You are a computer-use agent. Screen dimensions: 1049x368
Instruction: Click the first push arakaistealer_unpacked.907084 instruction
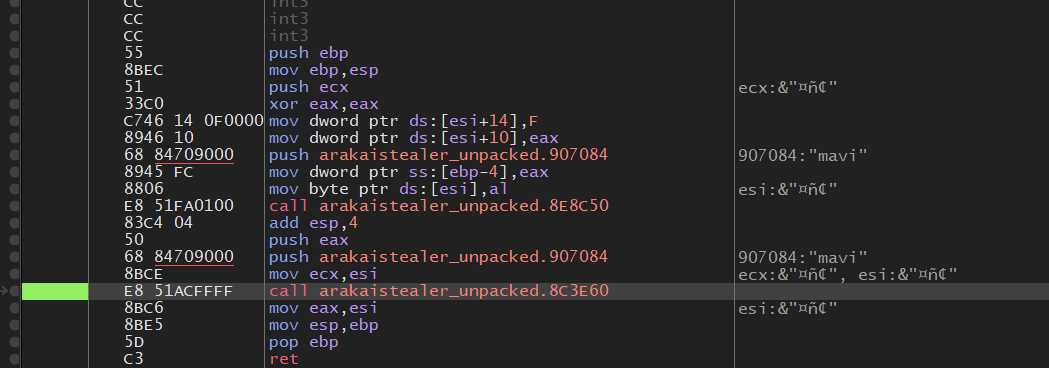[438, 155]
